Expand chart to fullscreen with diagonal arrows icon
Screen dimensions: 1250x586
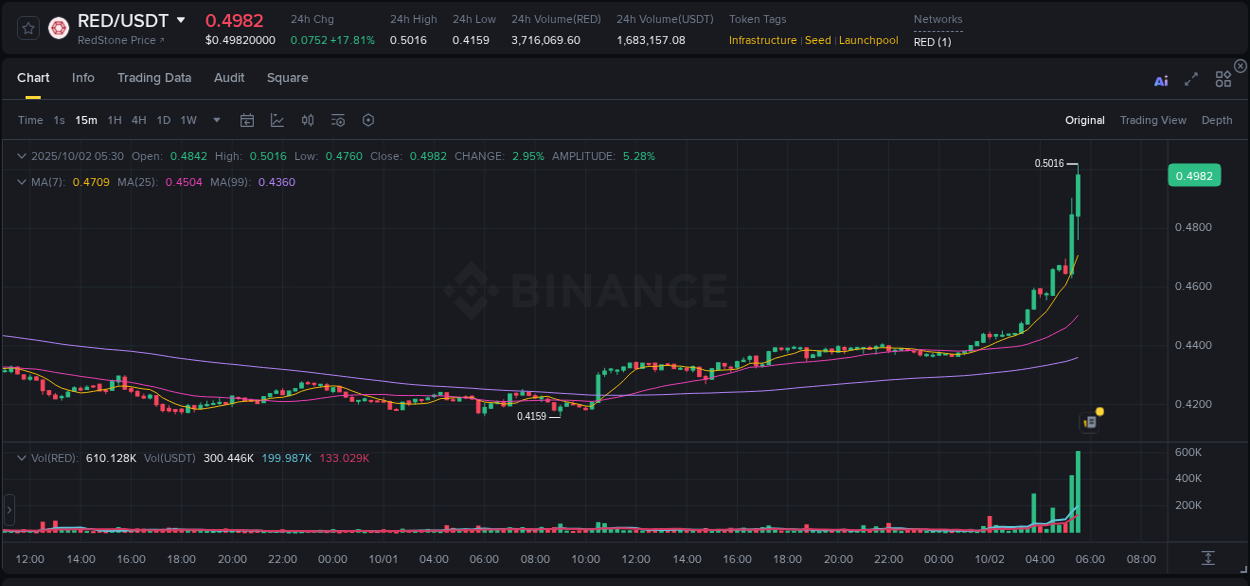pyautogui.click(x=1191, y=81)
